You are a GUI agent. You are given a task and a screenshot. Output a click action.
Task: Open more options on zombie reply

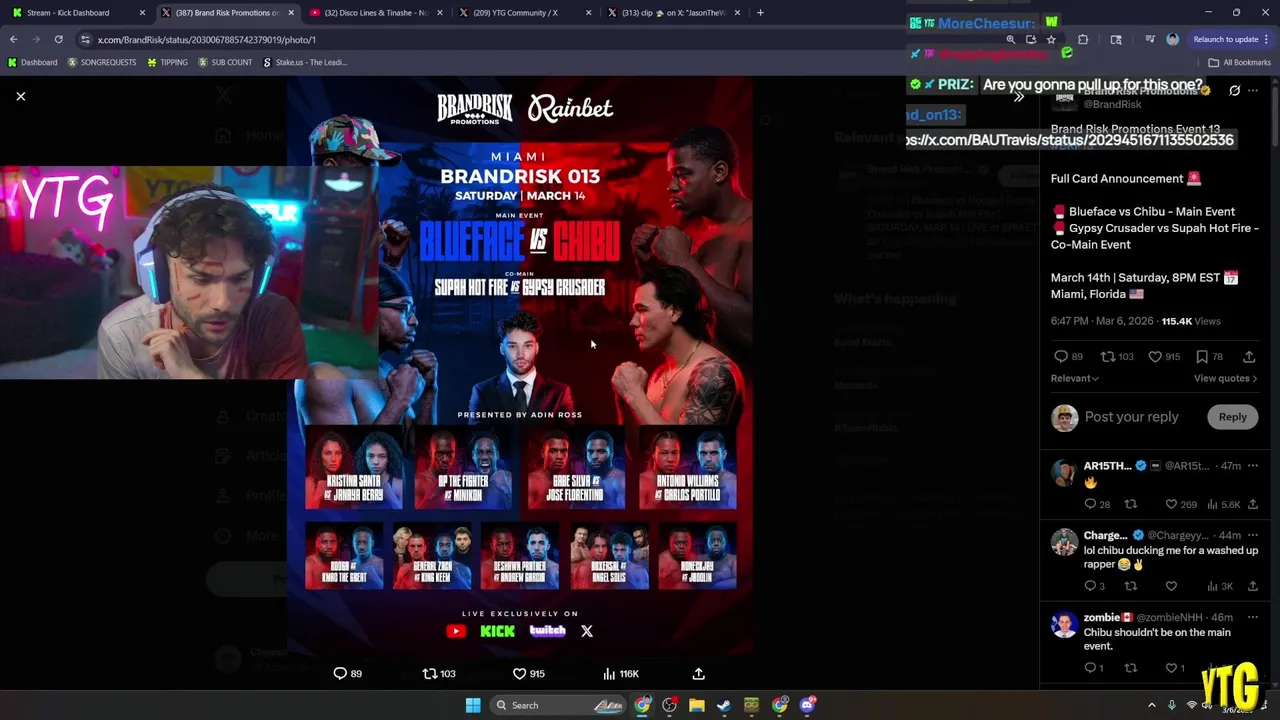pos(1253,618)
